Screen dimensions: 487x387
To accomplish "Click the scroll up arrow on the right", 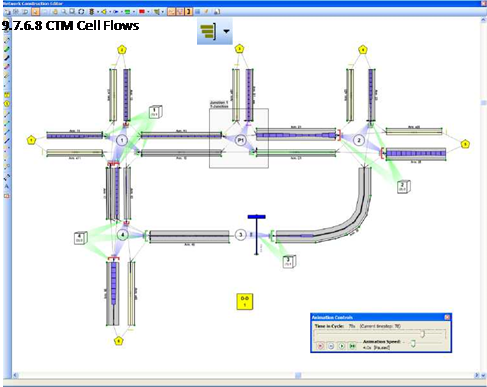I will (483, 20).
